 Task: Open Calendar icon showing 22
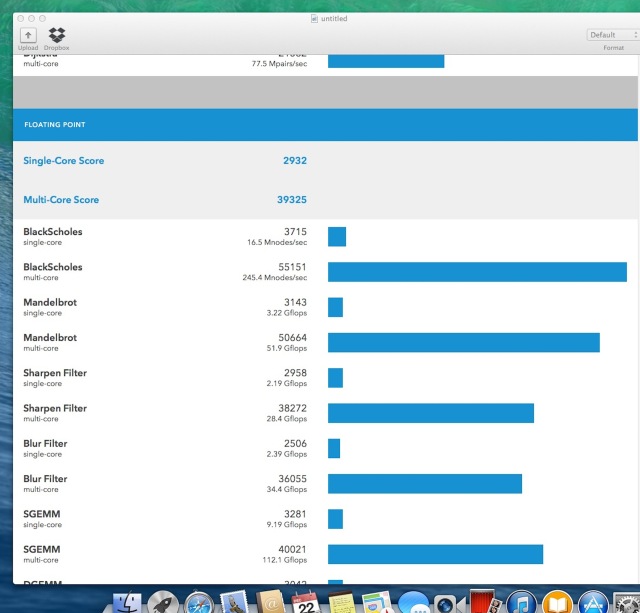[x=306, y=602]
